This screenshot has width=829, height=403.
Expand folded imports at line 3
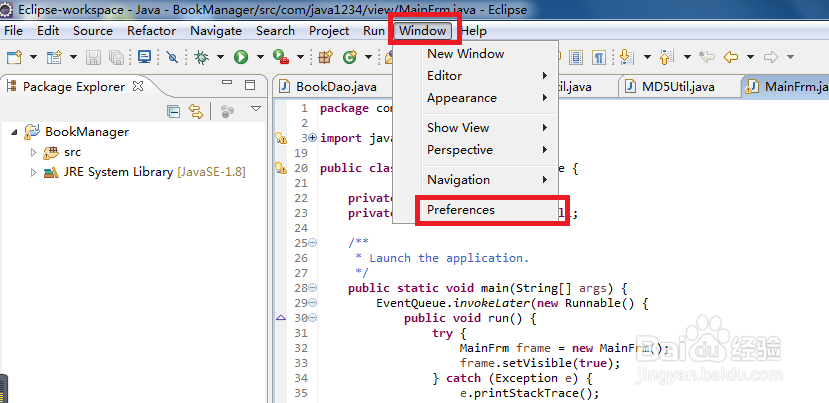click(312, 138)
